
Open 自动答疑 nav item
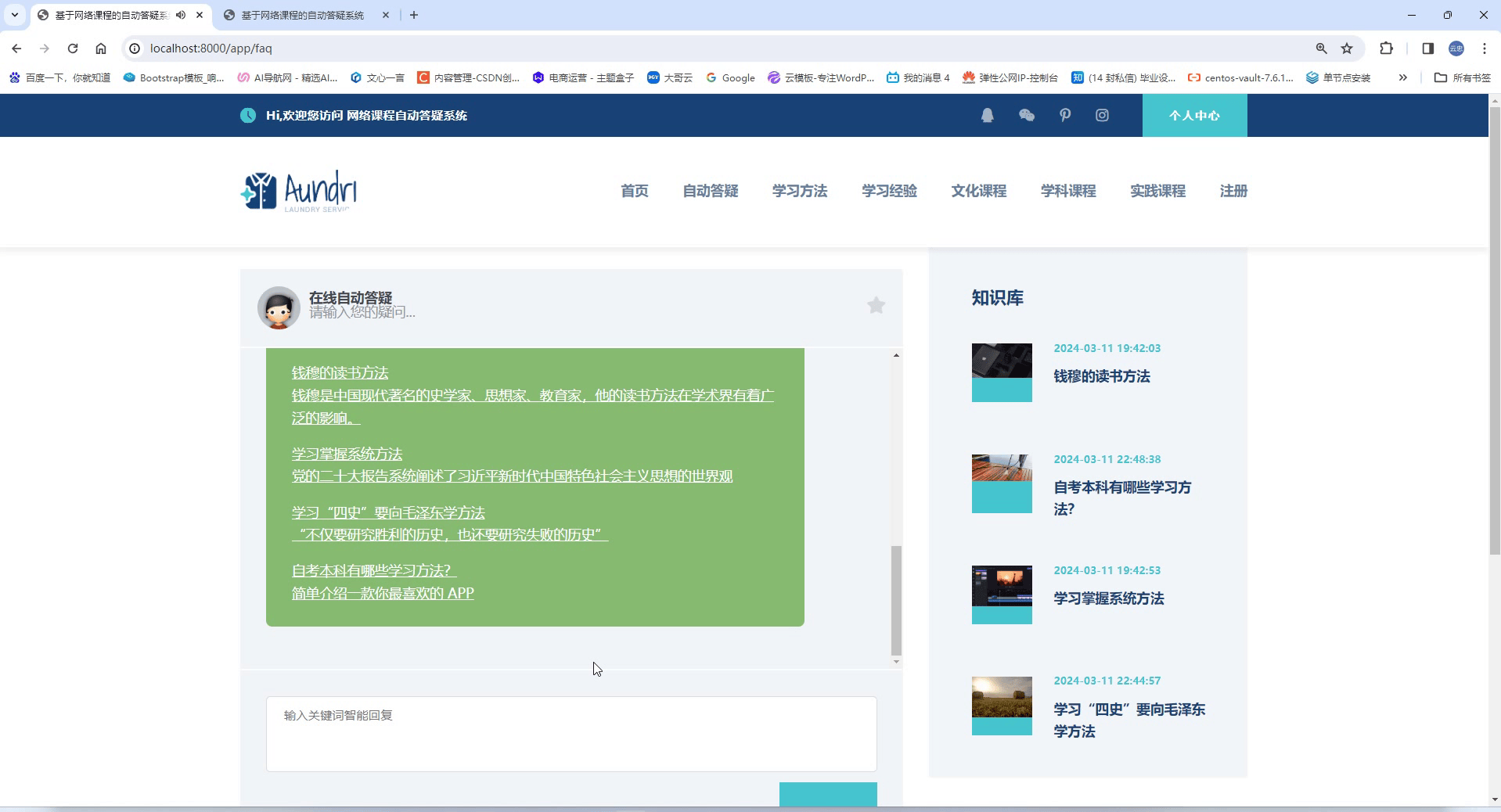711,191
